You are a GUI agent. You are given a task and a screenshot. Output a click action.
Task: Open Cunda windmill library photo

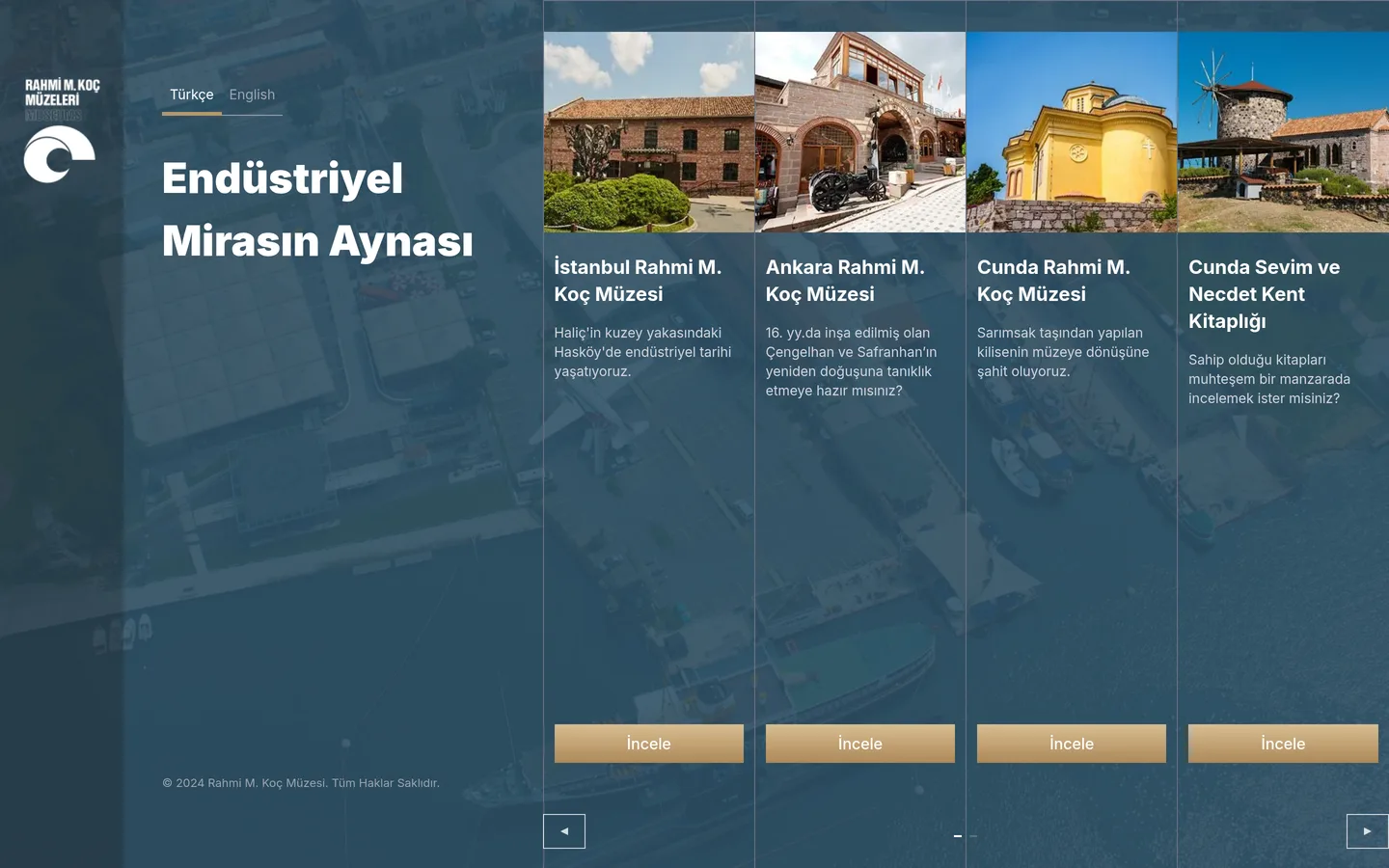pyautogui.click(x=1284, y=132)
